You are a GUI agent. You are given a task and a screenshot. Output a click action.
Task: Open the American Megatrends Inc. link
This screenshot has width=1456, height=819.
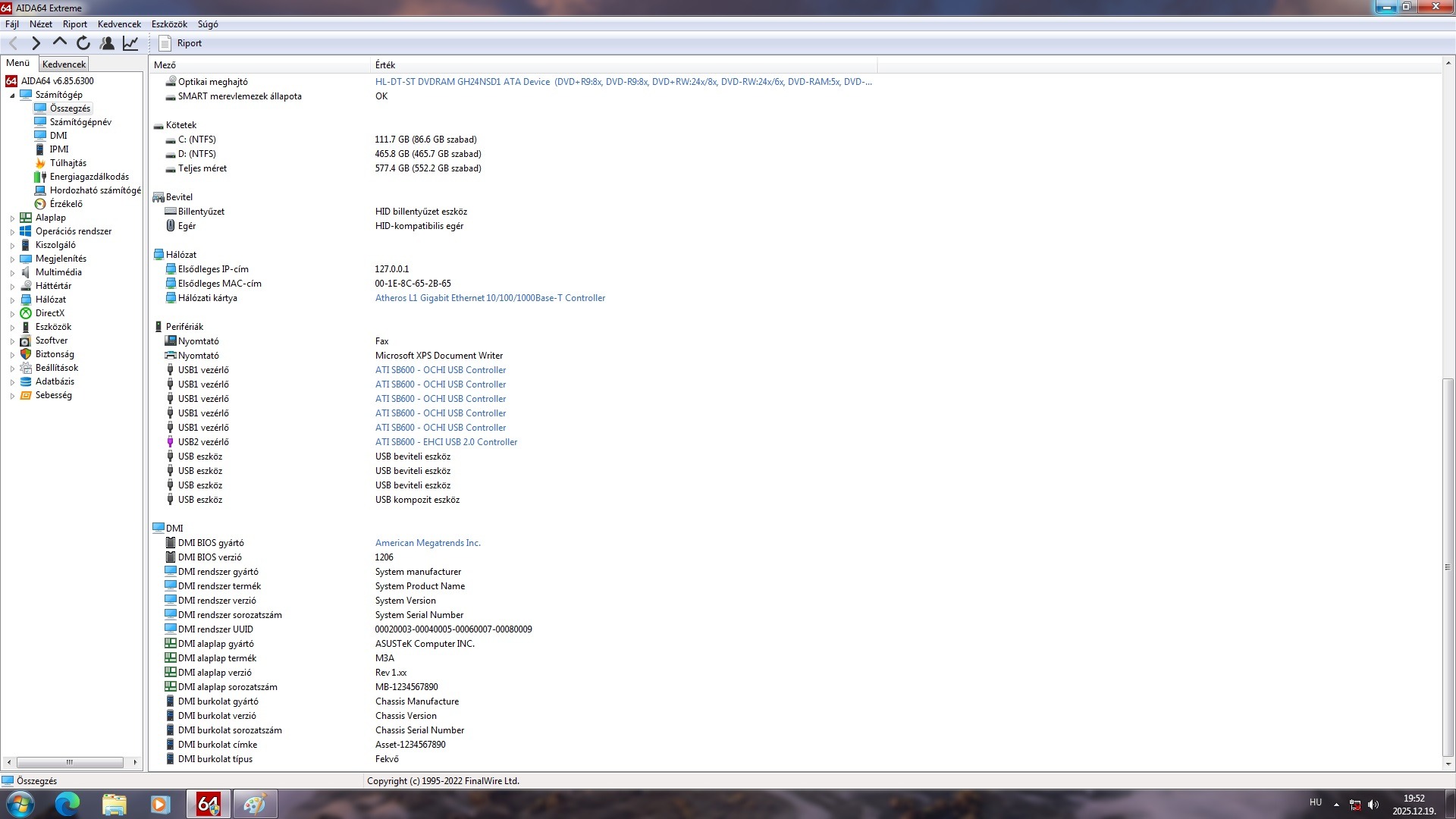pos(428,543)
